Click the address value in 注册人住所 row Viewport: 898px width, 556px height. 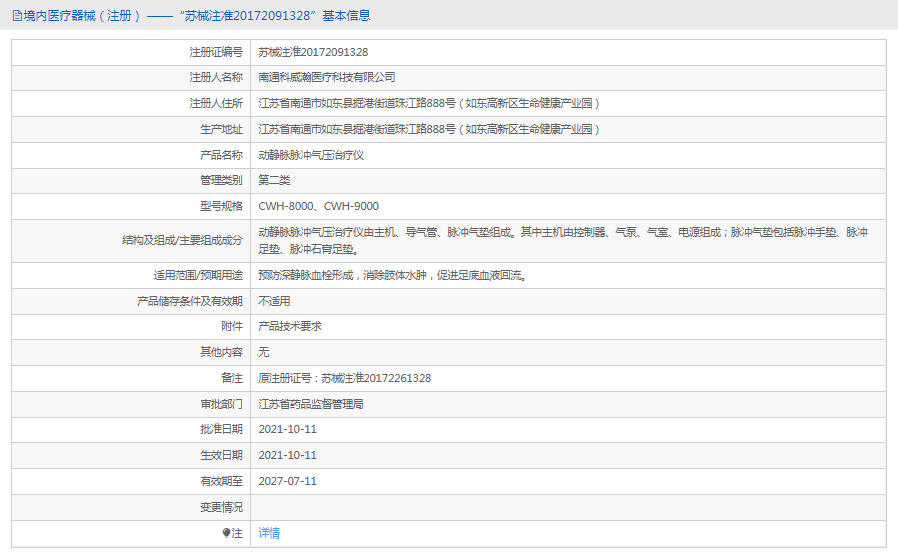tap(429, 103)
